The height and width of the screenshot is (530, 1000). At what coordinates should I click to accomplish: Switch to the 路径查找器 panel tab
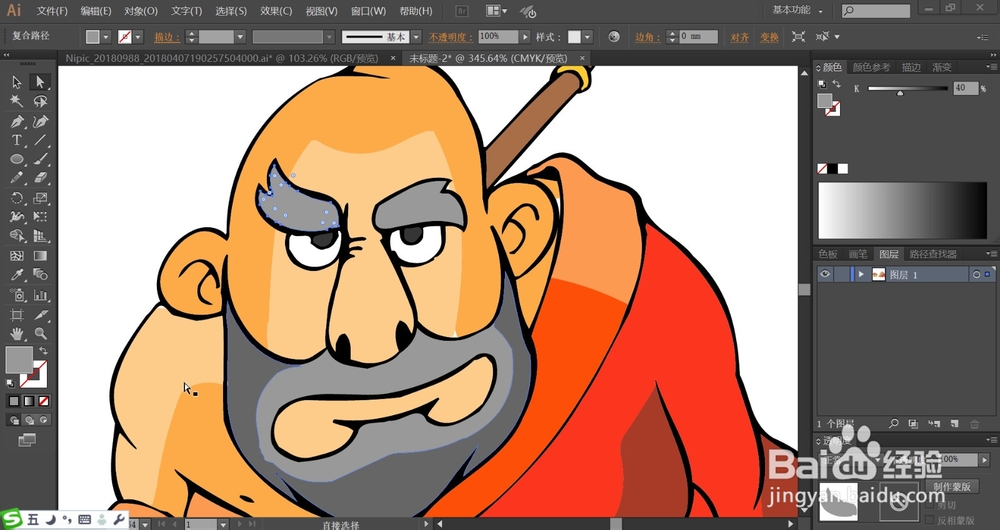pyautogui.click(x=933, y=254)
